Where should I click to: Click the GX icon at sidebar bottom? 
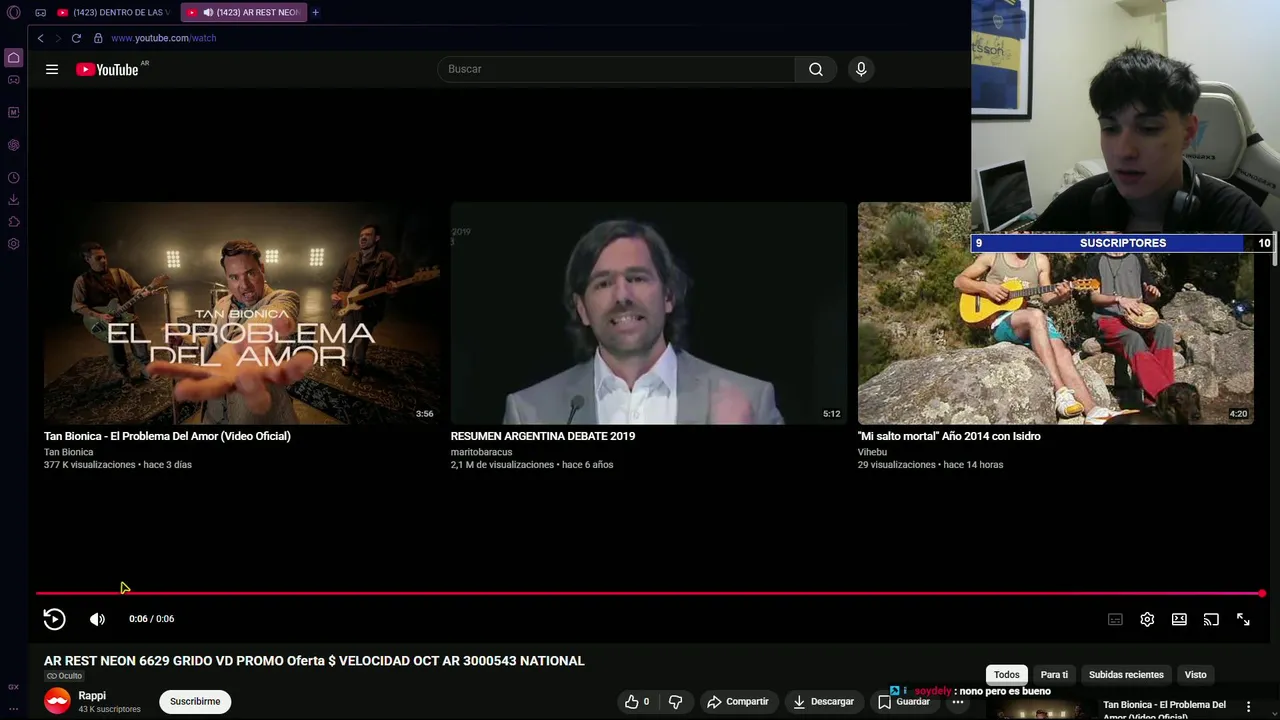(x=13, y=687)
